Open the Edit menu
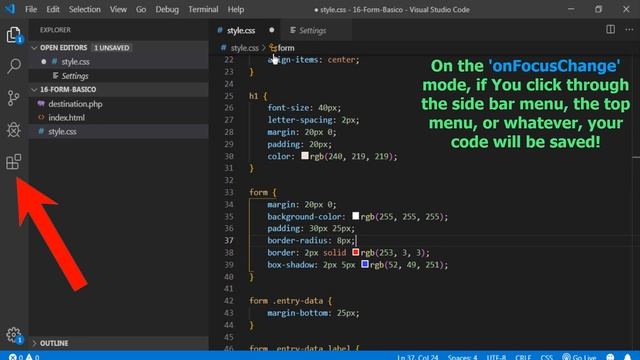 [x=53, y=9]
